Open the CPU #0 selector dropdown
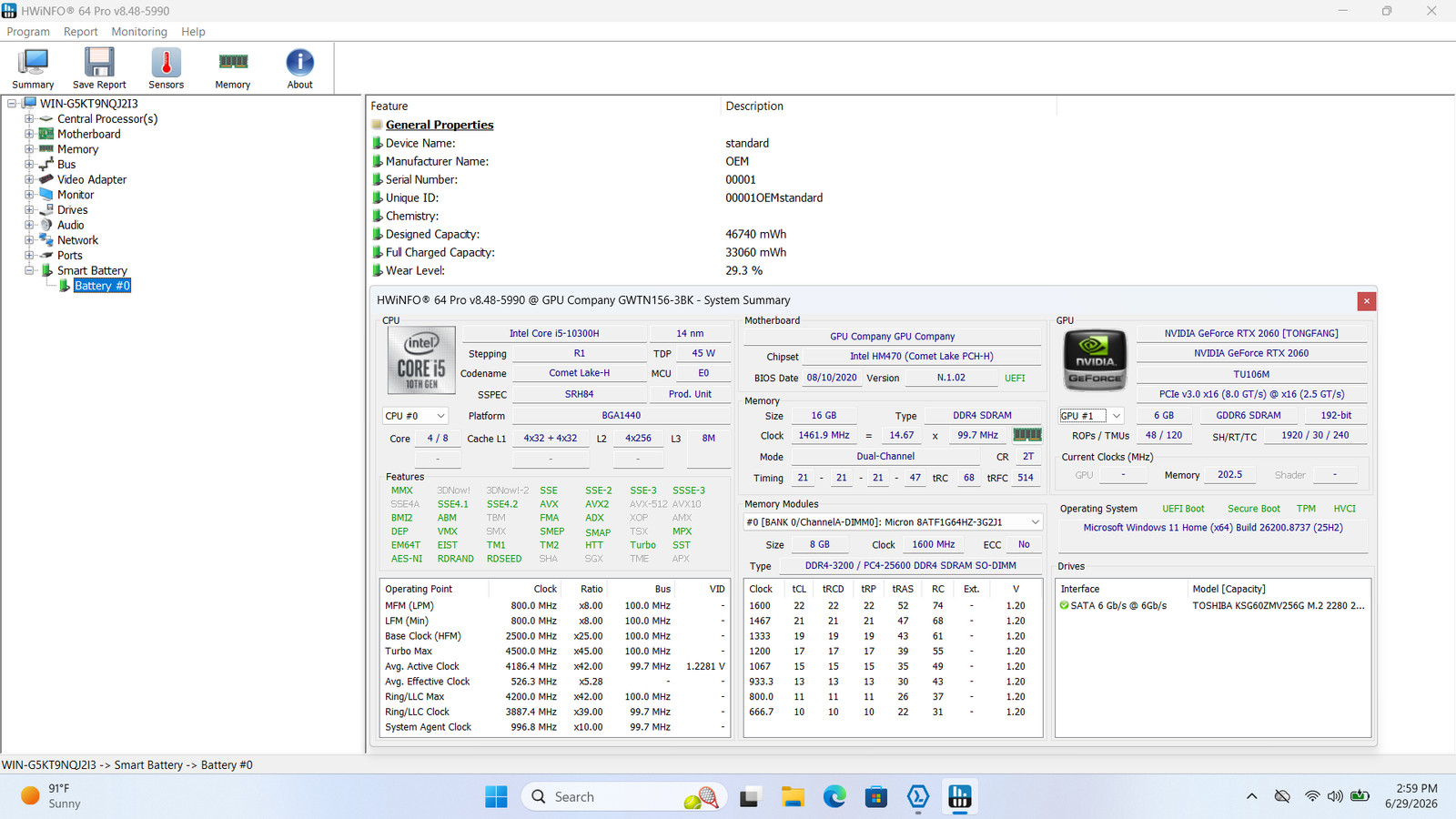The height and width of the screenshot is (819, 1456). (x=416, y=416)
